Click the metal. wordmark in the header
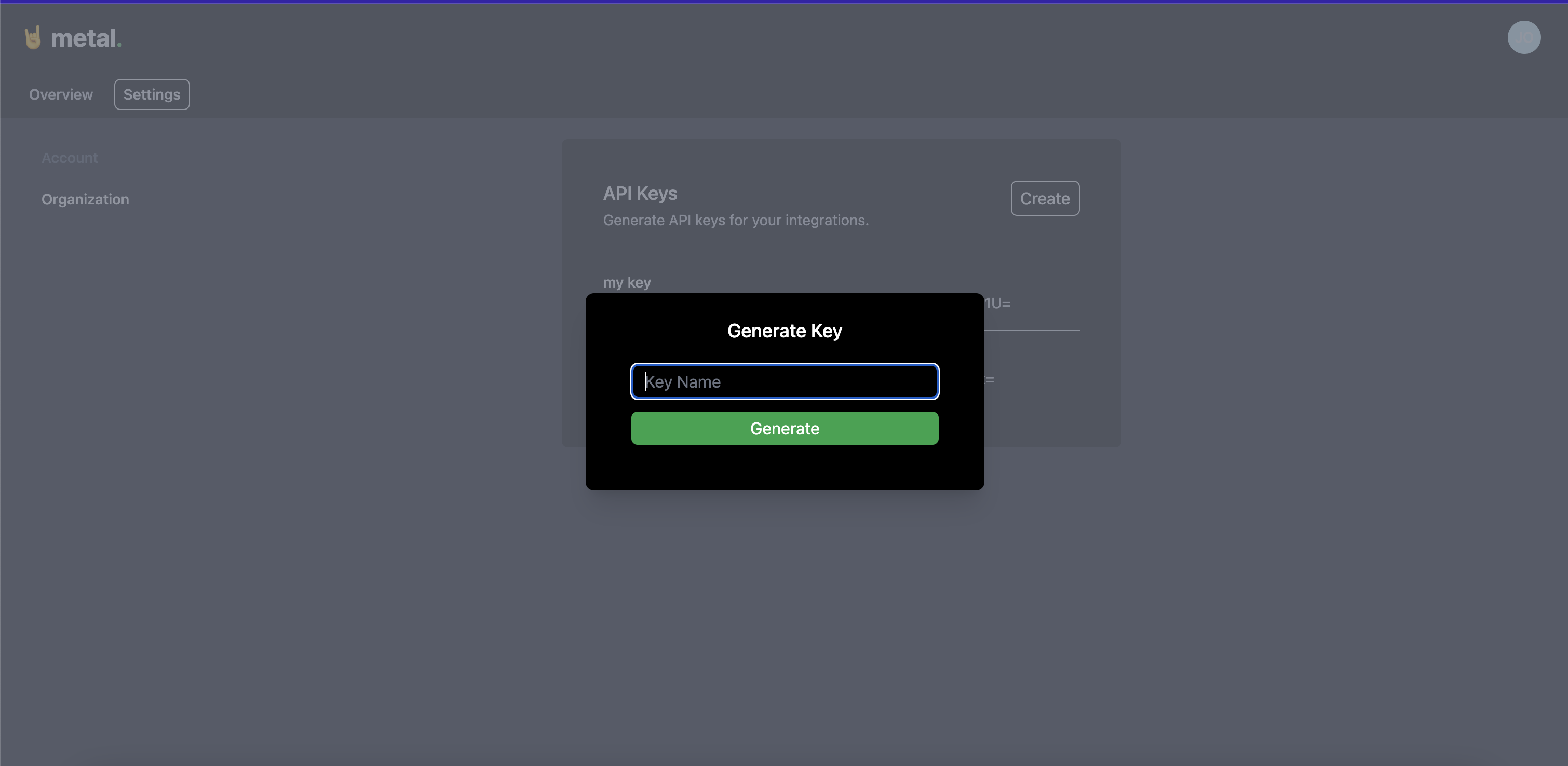The width and height of the screenshot is (1568, 766). point(85,37)
